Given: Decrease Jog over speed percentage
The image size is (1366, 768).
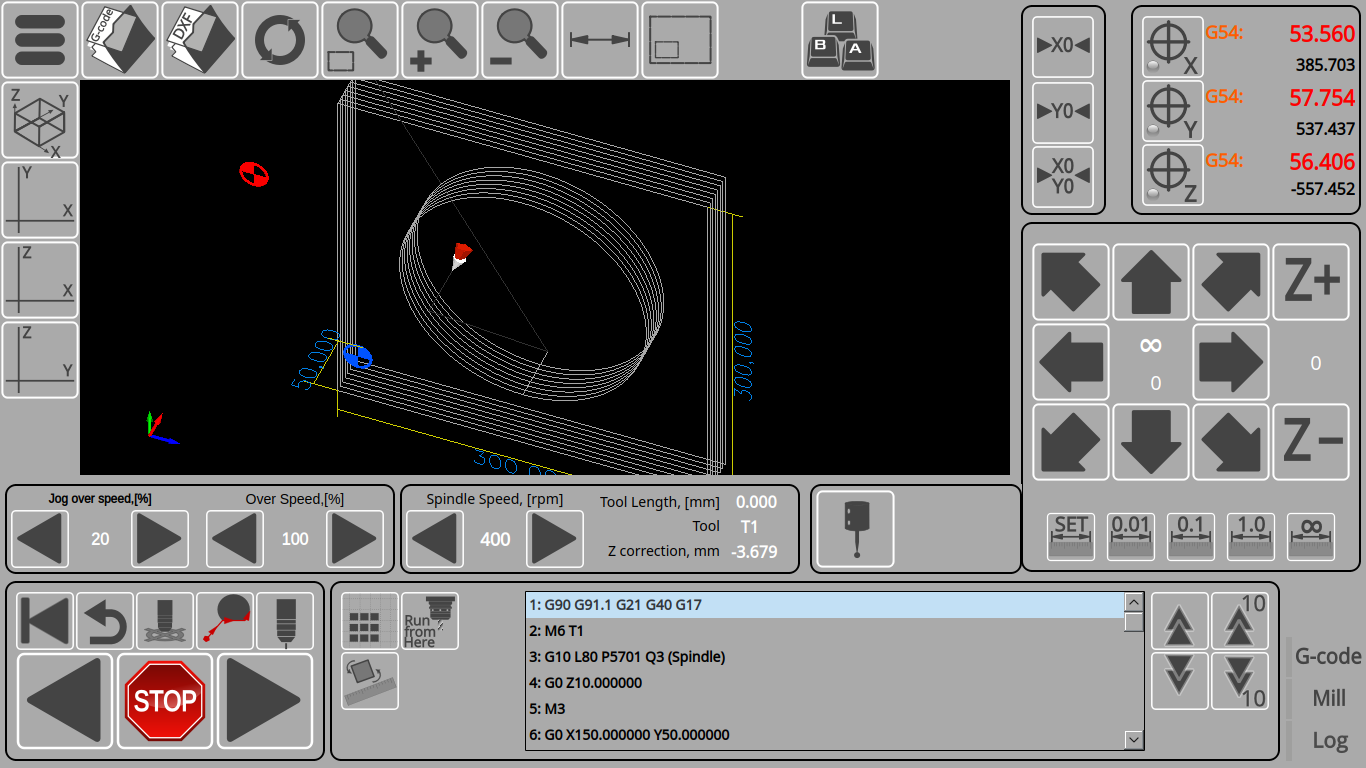Looking at the screenshot, I should click(x=41, y=539).
